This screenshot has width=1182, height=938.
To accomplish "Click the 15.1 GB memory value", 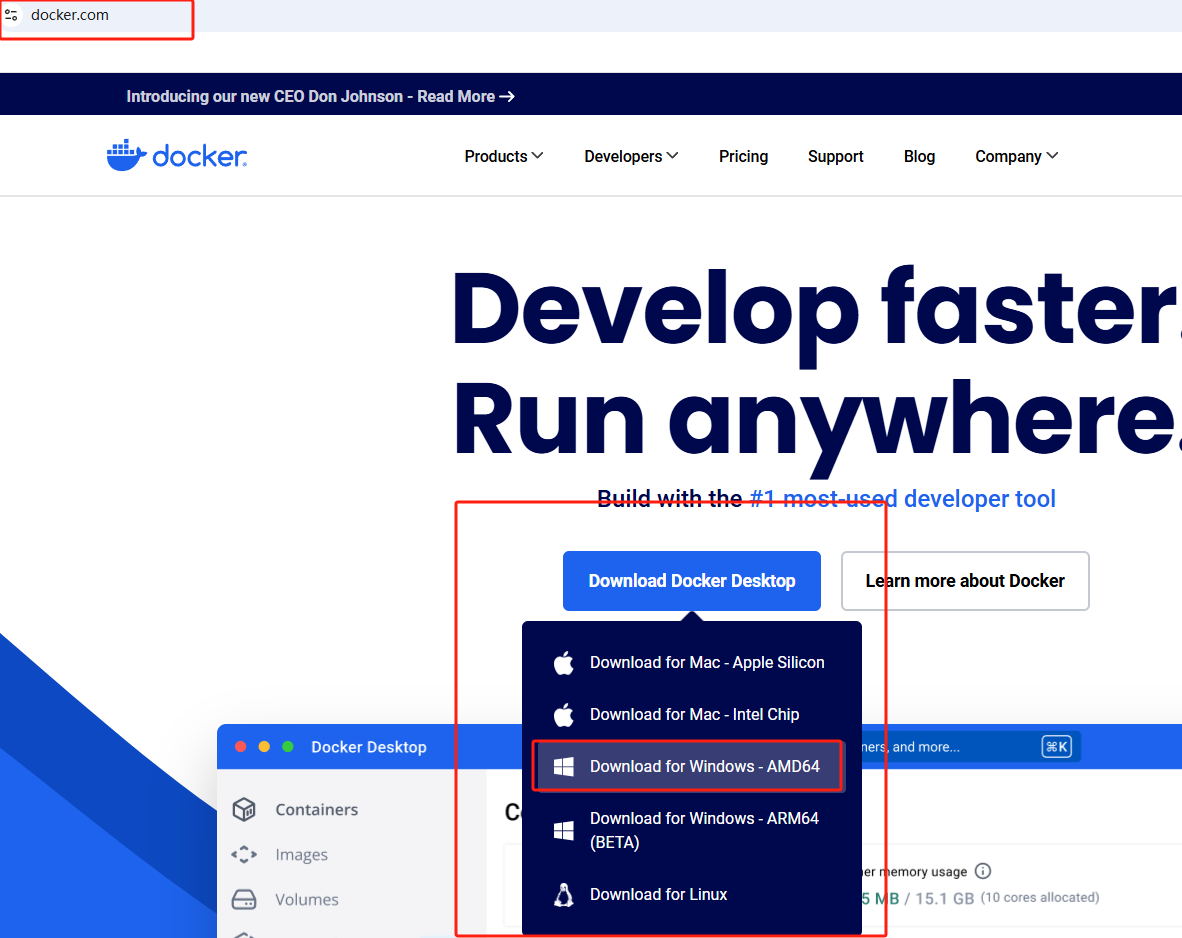I will 945,898.
